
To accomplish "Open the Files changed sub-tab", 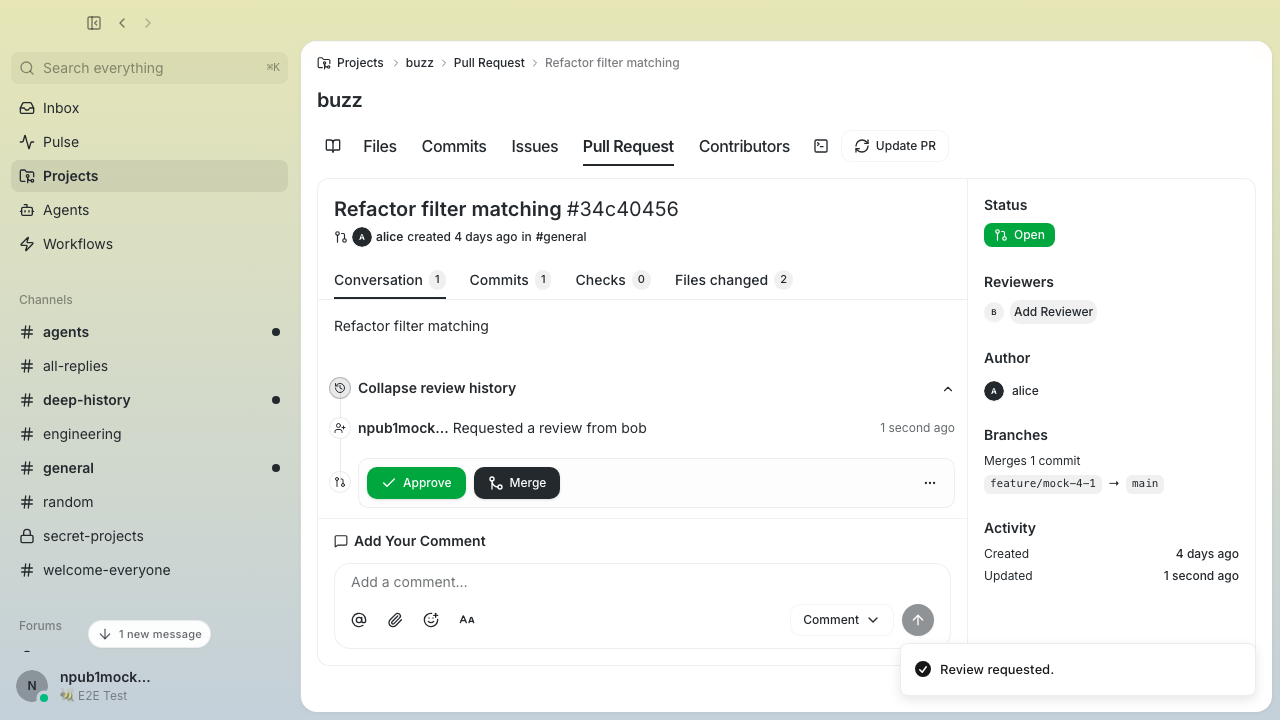I will pos(734,280).
